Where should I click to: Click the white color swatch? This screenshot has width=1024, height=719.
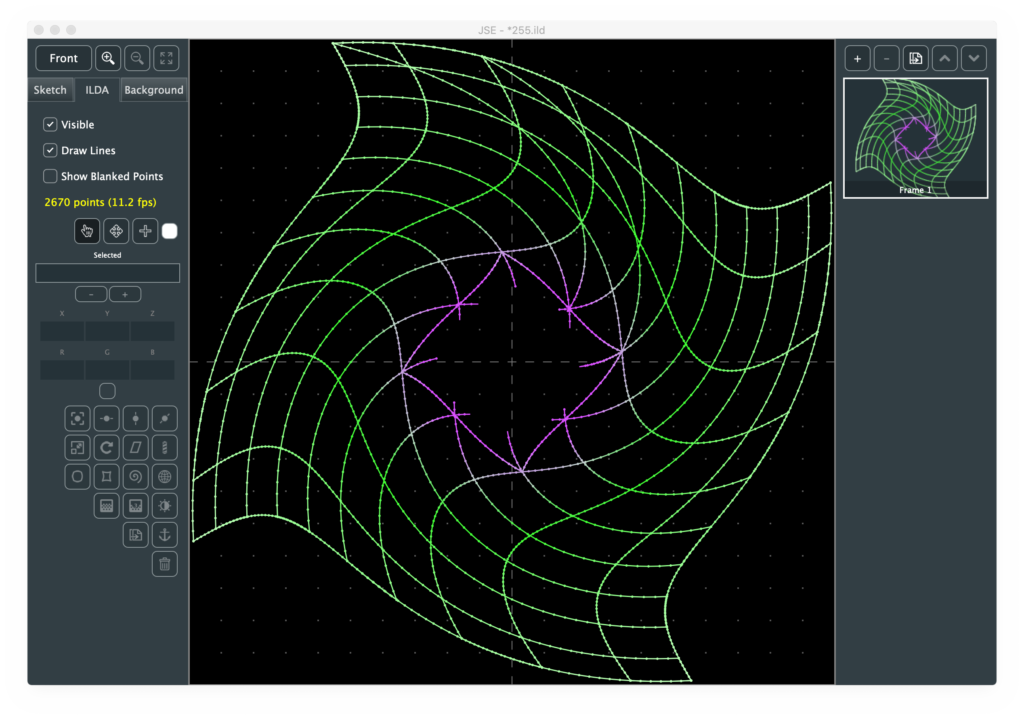click(x=170, y=231)
